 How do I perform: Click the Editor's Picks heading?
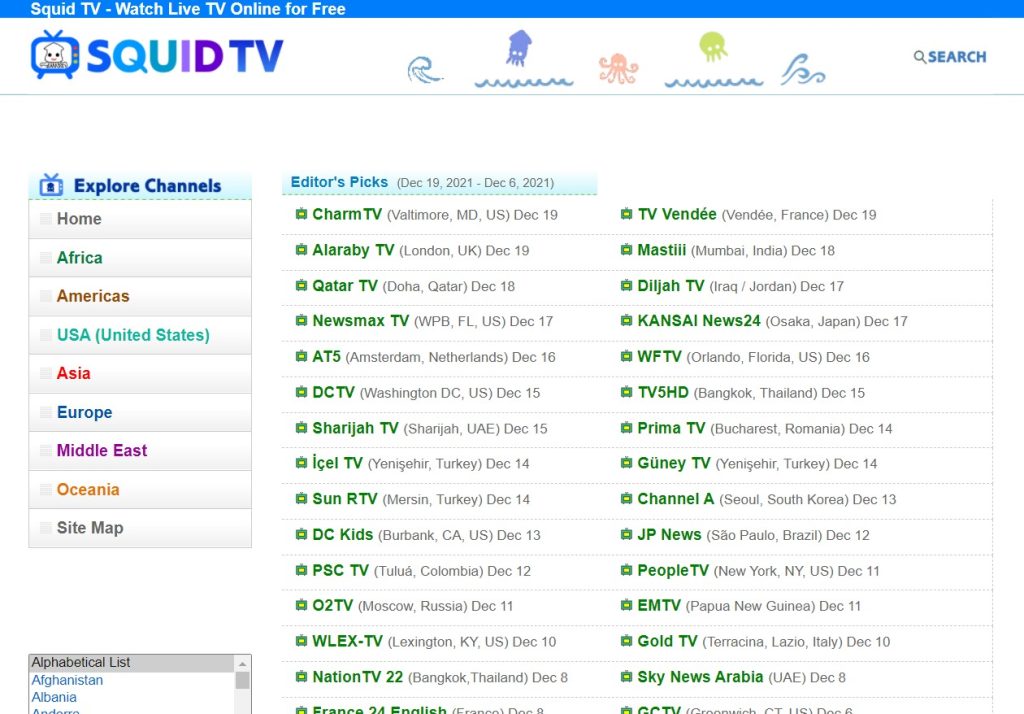click(x=339, y=182)
